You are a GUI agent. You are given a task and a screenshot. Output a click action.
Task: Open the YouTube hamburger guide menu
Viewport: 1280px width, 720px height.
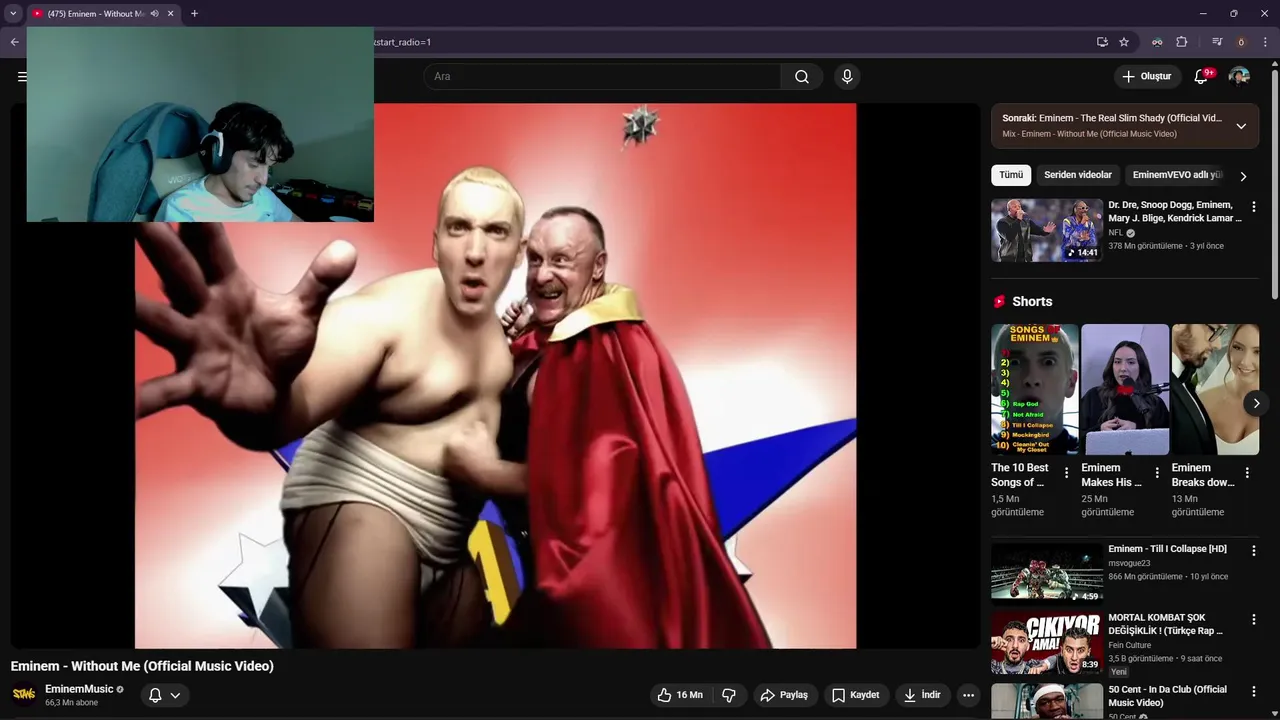tap(21, 77)
